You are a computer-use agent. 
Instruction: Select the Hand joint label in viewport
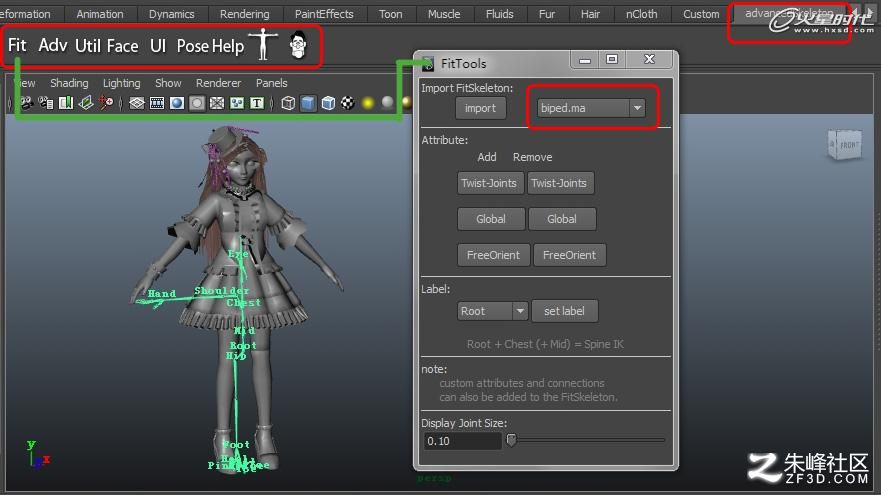[x=162, y=293]
